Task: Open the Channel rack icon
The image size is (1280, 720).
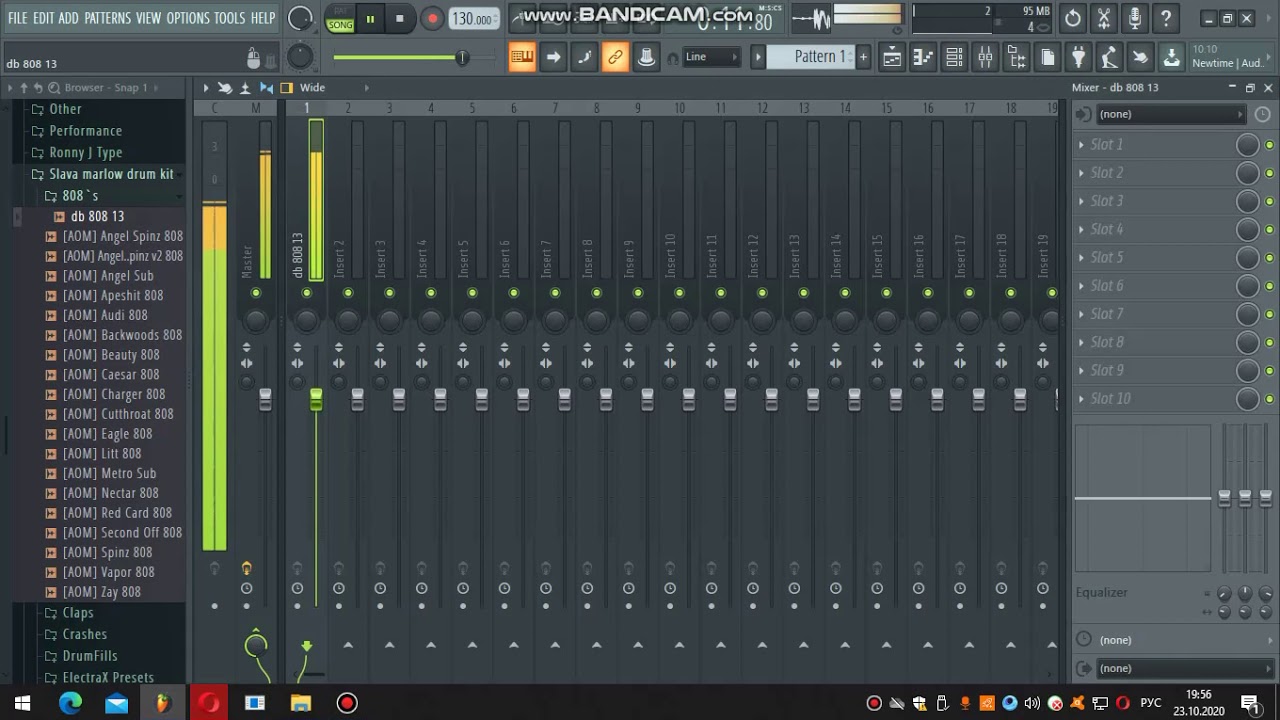Action: click(954, 57)
